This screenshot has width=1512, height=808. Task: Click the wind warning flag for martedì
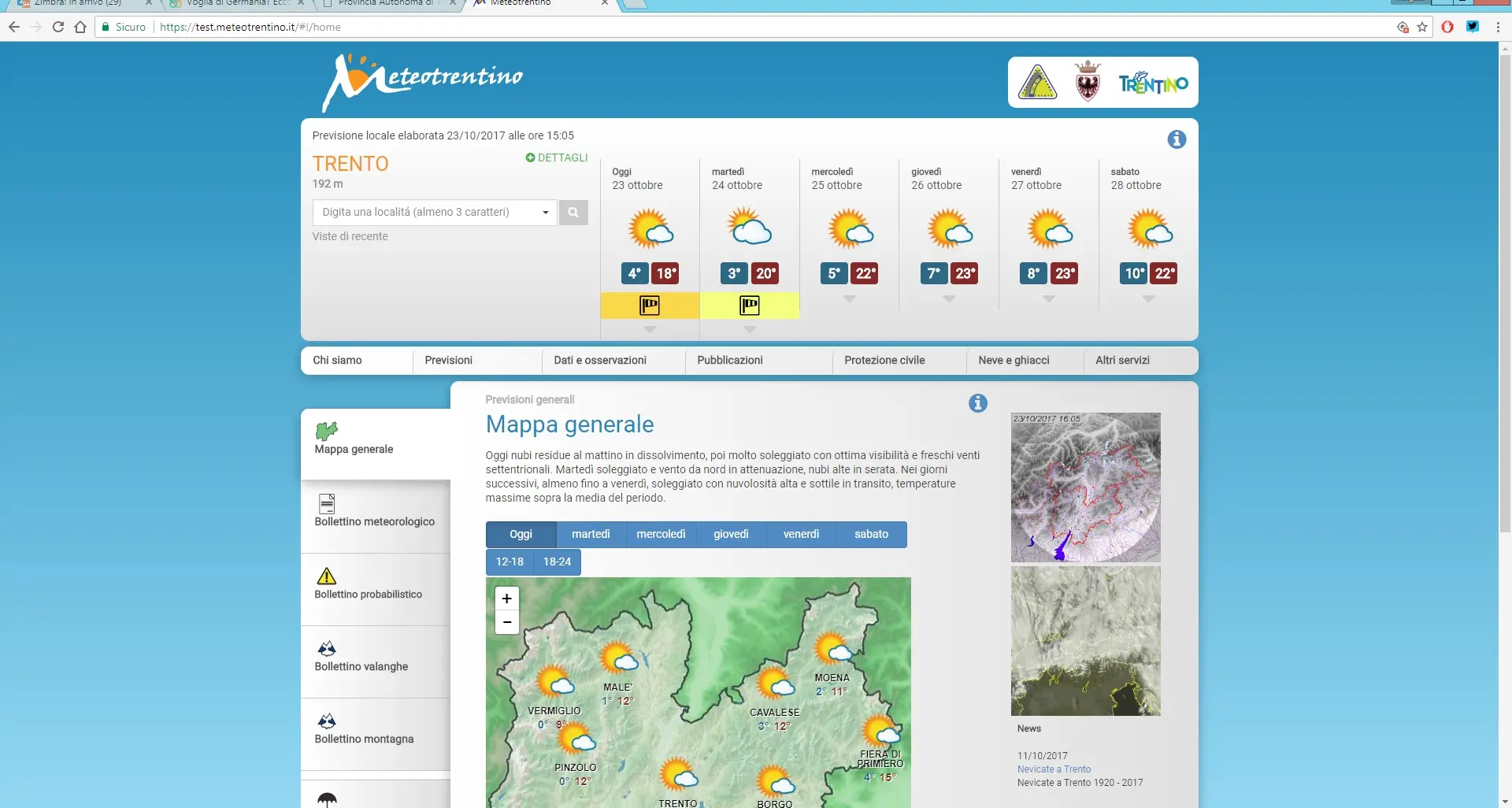click(750, 306)
